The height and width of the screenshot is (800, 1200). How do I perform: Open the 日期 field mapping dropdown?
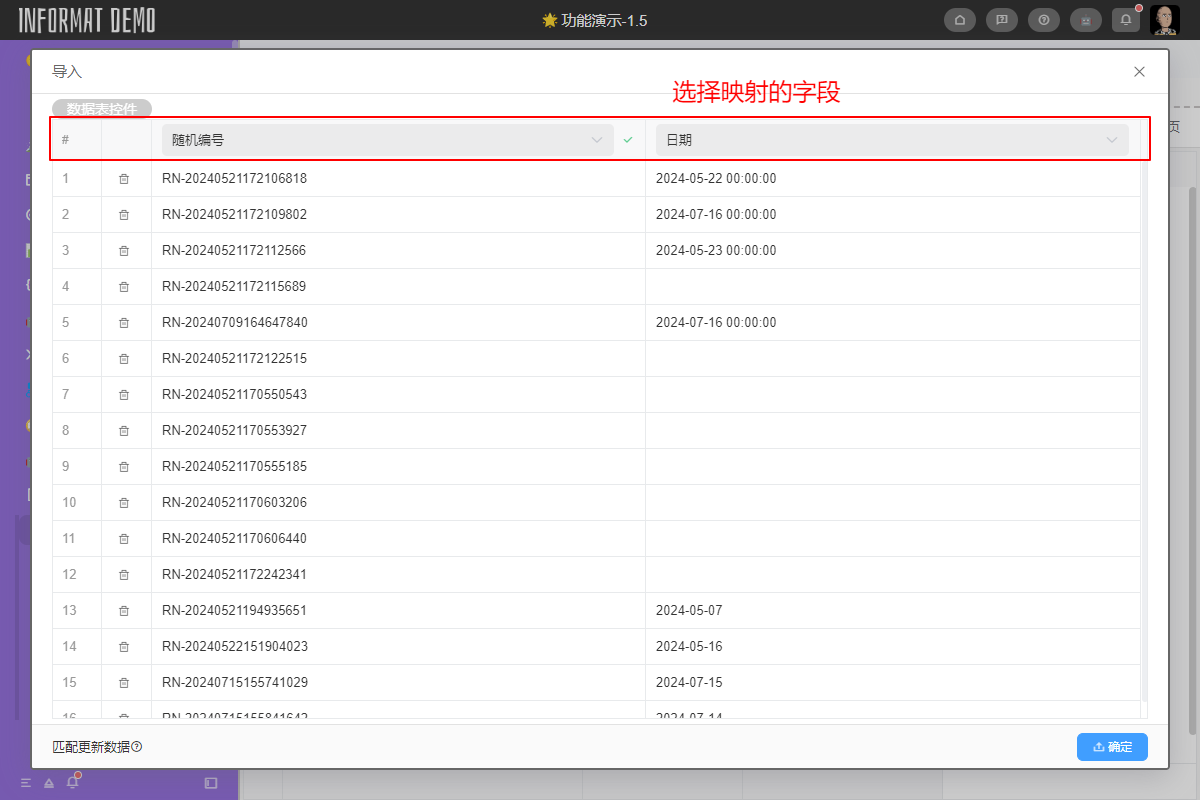point(891,140)
